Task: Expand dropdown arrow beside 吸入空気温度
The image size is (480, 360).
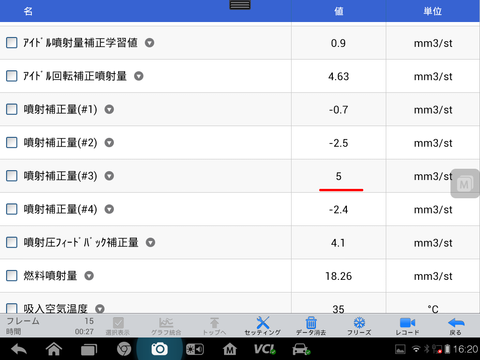Action: 100,309
